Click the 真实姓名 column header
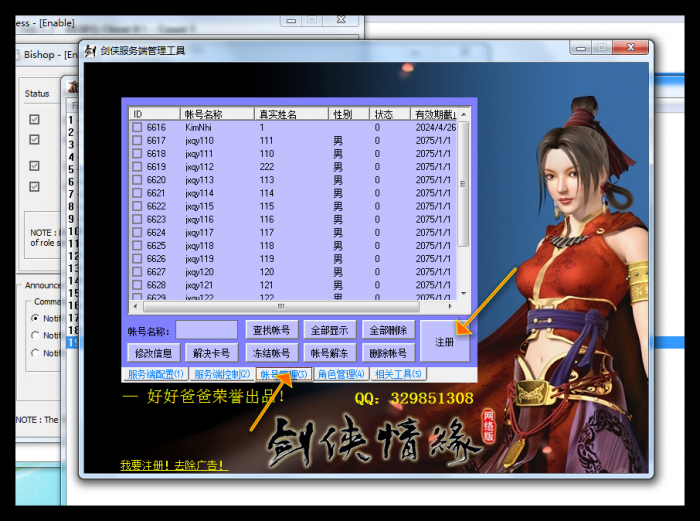 [x=291, y=114]
